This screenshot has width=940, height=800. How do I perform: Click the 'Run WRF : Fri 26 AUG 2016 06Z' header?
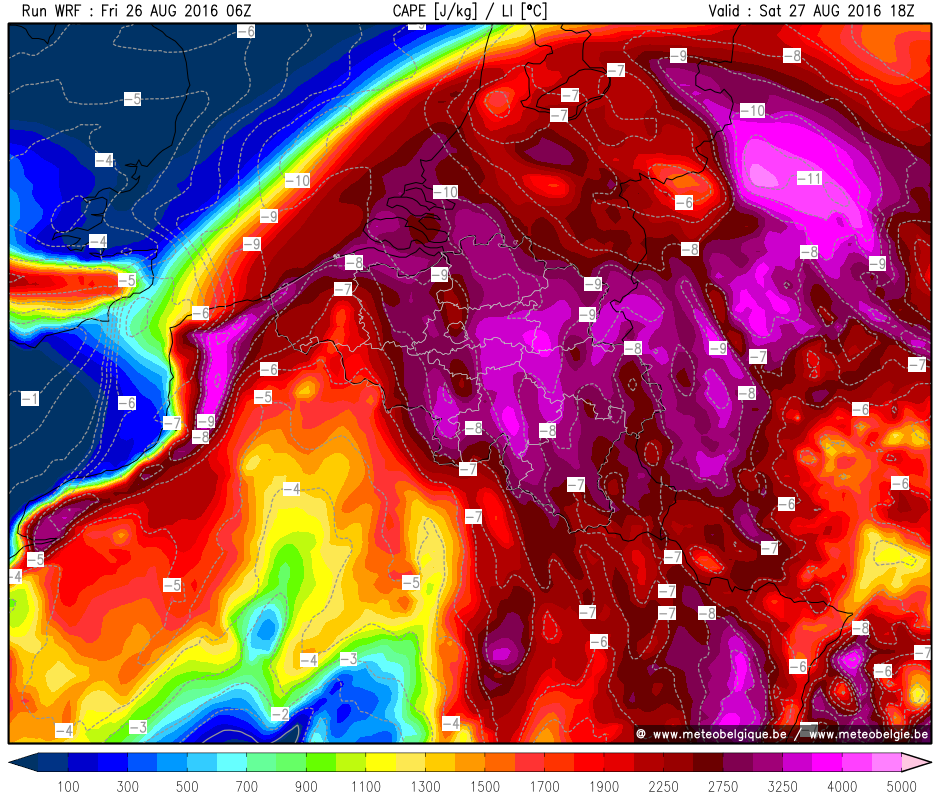(138, 11)
